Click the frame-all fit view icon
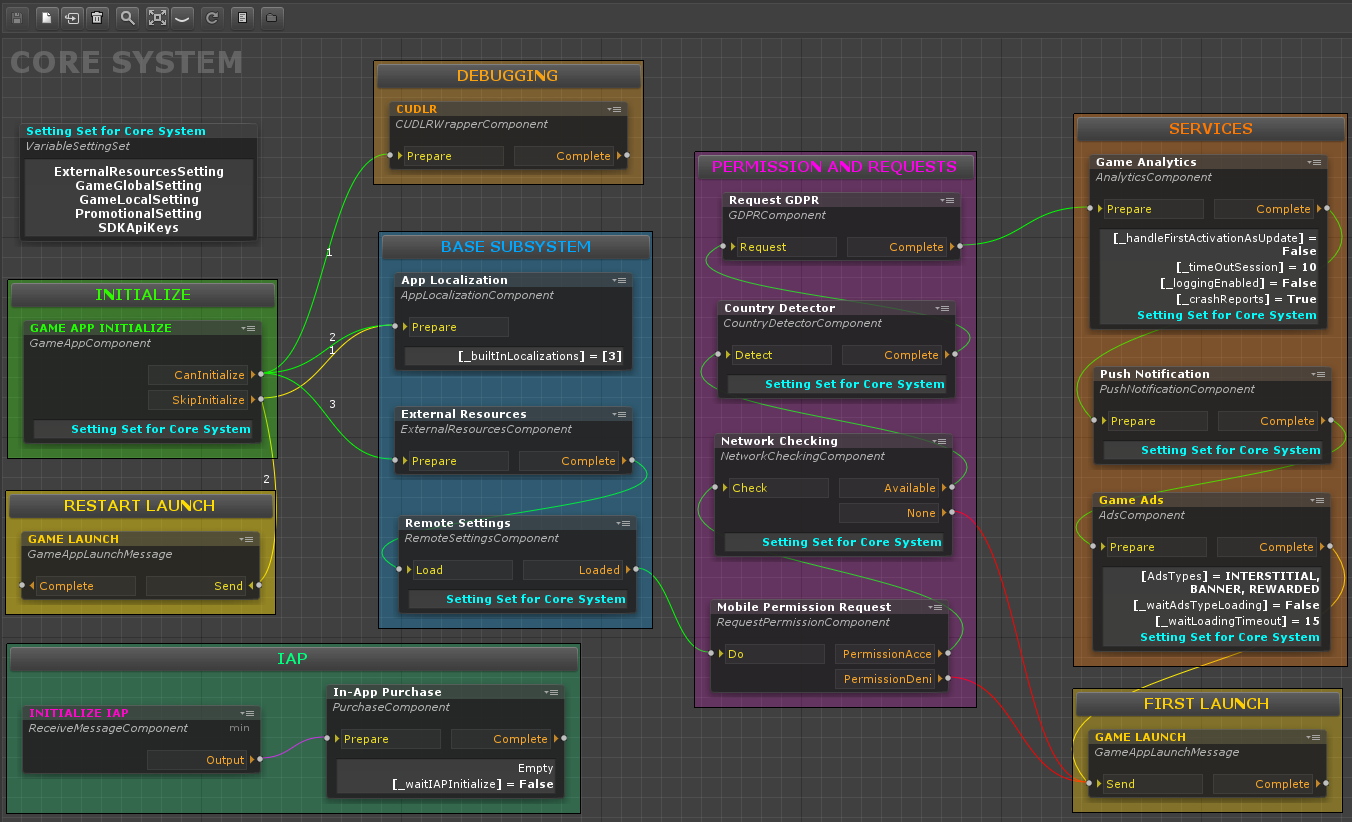This screenshot has height=822, width=1352. (157, 17)
